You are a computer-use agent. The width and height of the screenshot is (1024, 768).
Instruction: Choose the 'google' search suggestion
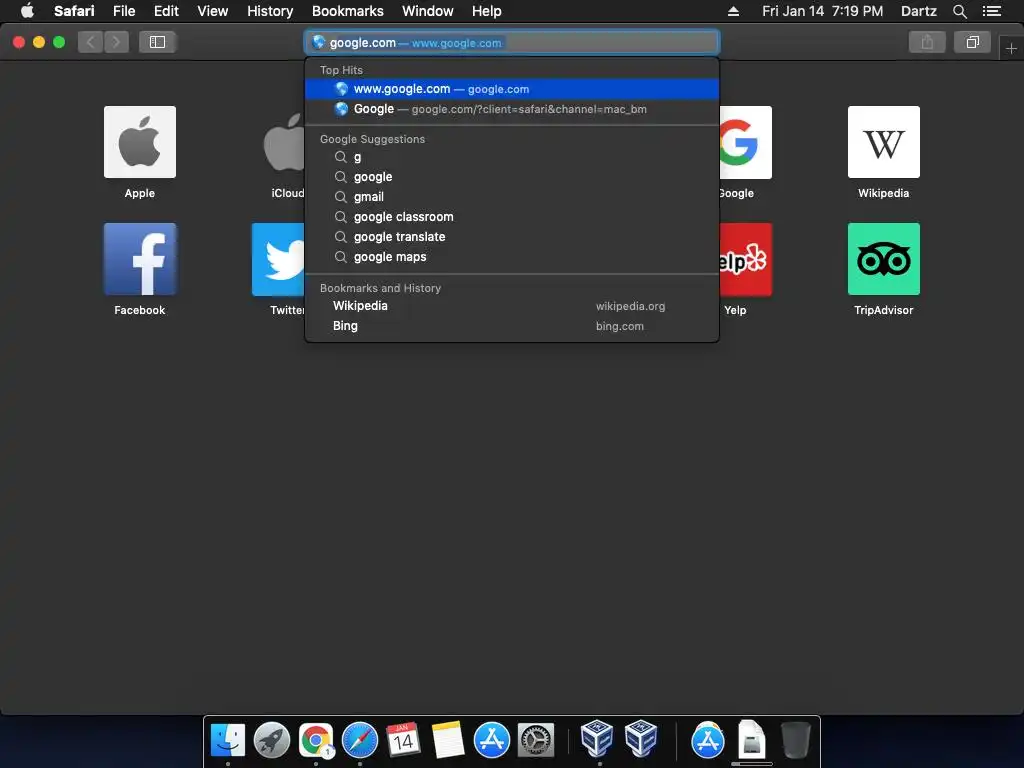tap(512, 177)
